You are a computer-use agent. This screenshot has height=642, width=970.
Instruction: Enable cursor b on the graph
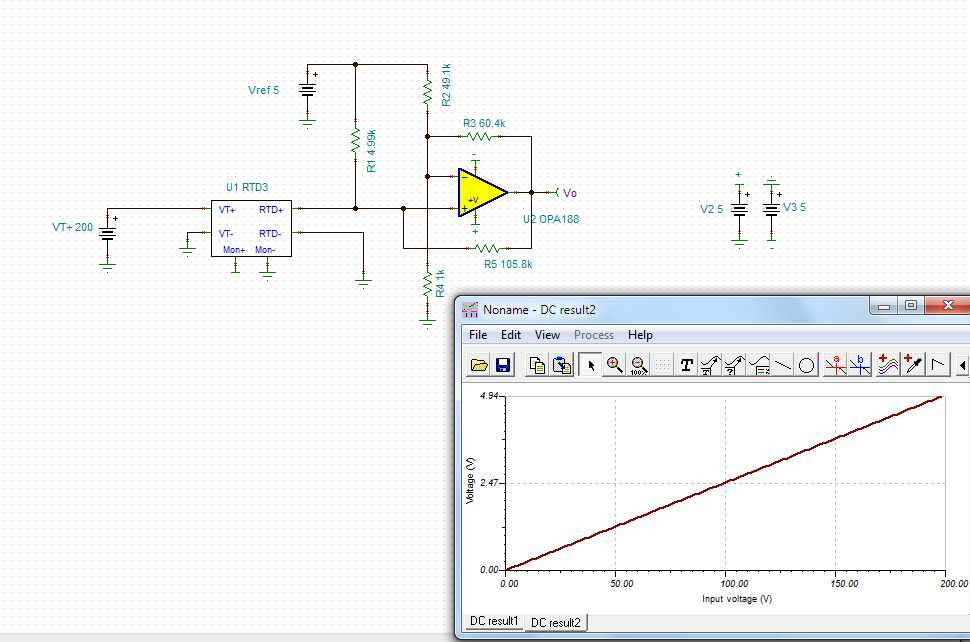tap(860, 366)
